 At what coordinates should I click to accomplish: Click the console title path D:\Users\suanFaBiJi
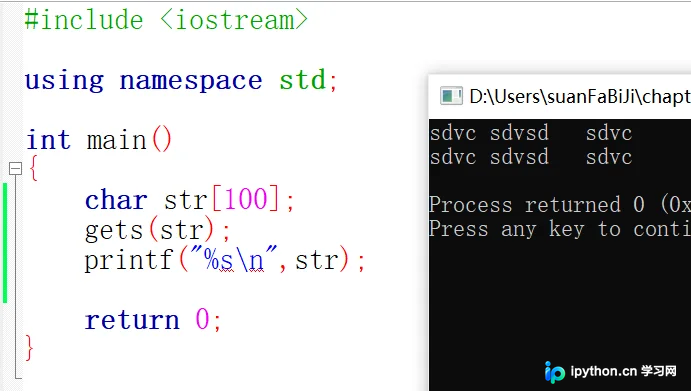click(580, 97)
